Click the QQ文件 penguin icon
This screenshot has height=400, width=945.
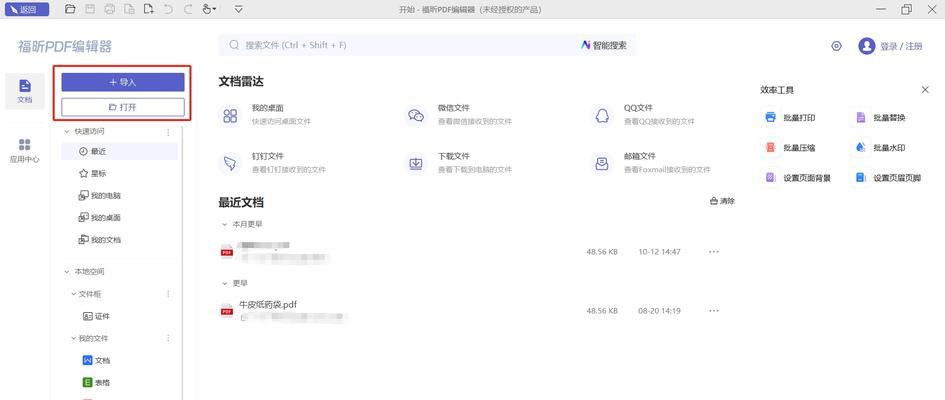click(601, 116)
